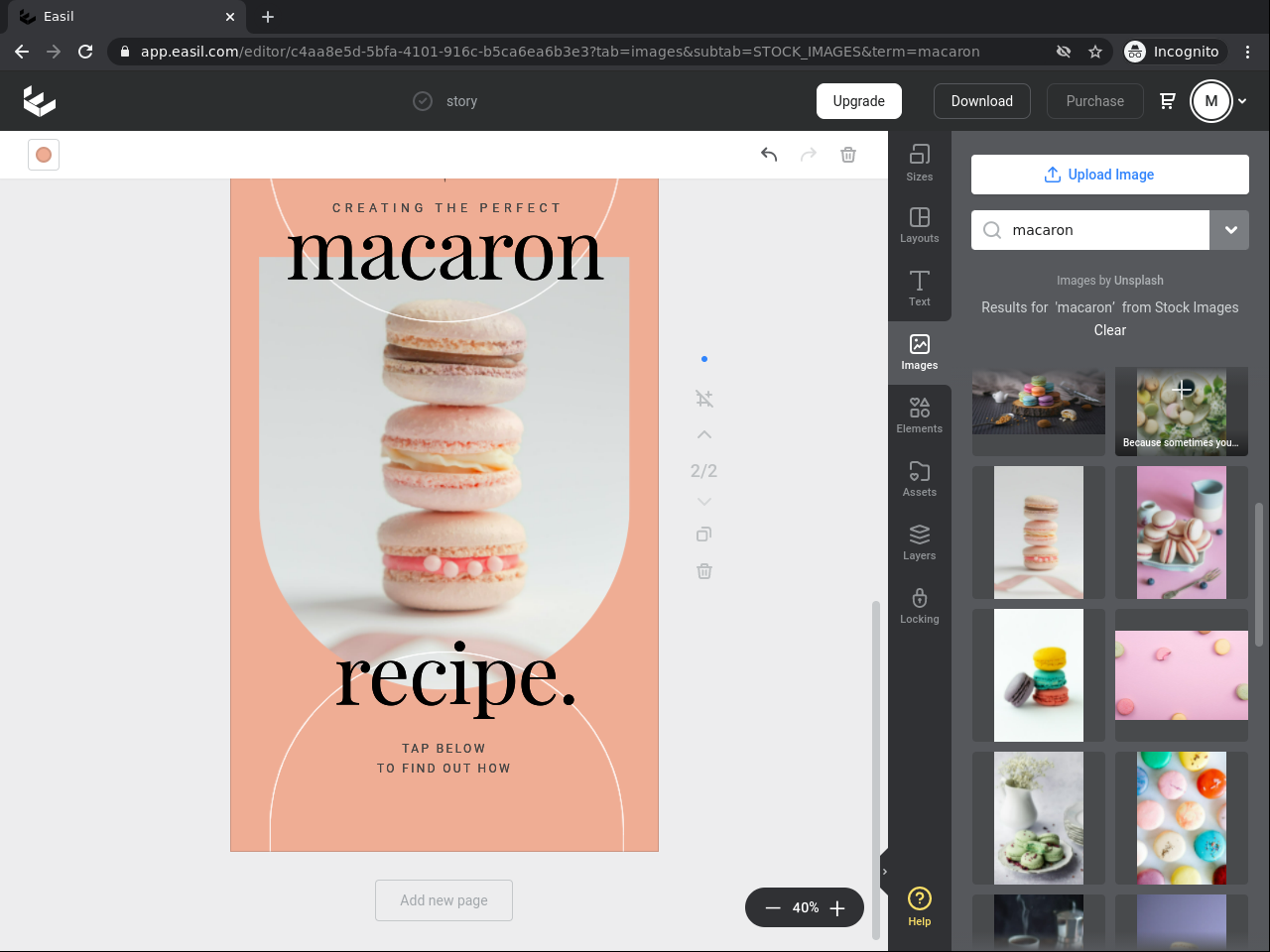Image resolution: width=1270 pixels, height=952 pixels.
Task: Select 'TO FIND OUT HOW' text on canvas
Action: [x=444, y=769]
